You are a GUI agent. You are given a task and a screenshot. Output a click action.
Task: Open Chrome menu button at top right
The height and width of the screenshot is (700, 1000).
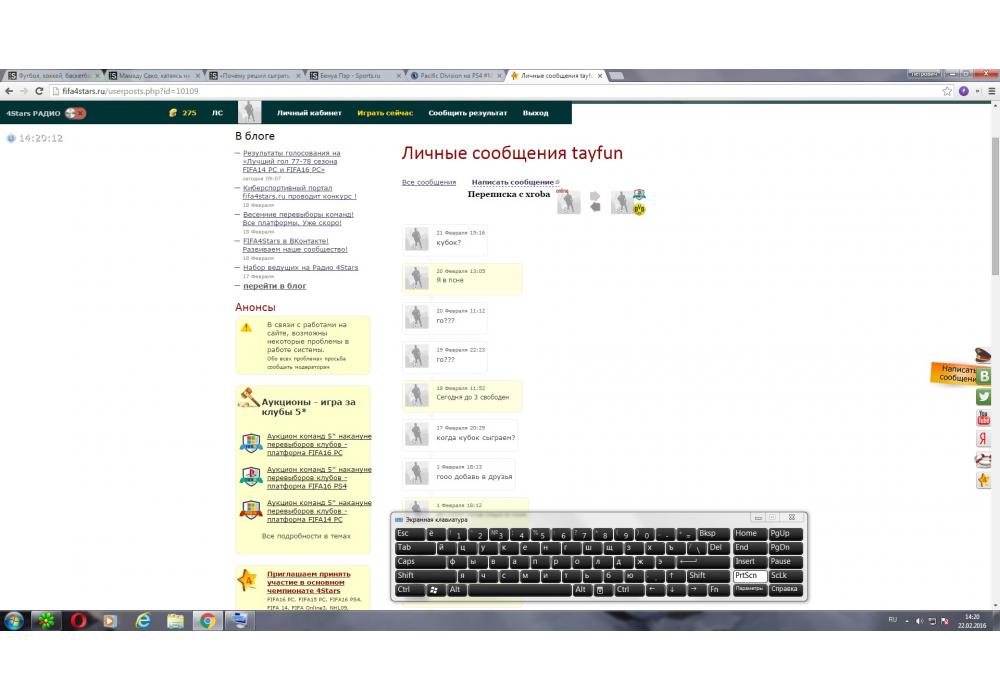coord(986,91)
